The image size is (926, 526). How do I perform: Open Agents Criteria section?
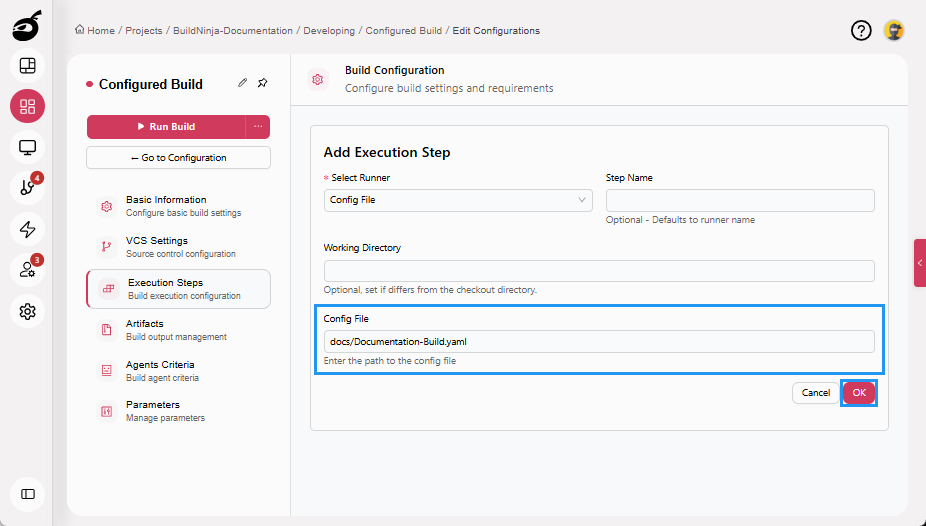178,370
